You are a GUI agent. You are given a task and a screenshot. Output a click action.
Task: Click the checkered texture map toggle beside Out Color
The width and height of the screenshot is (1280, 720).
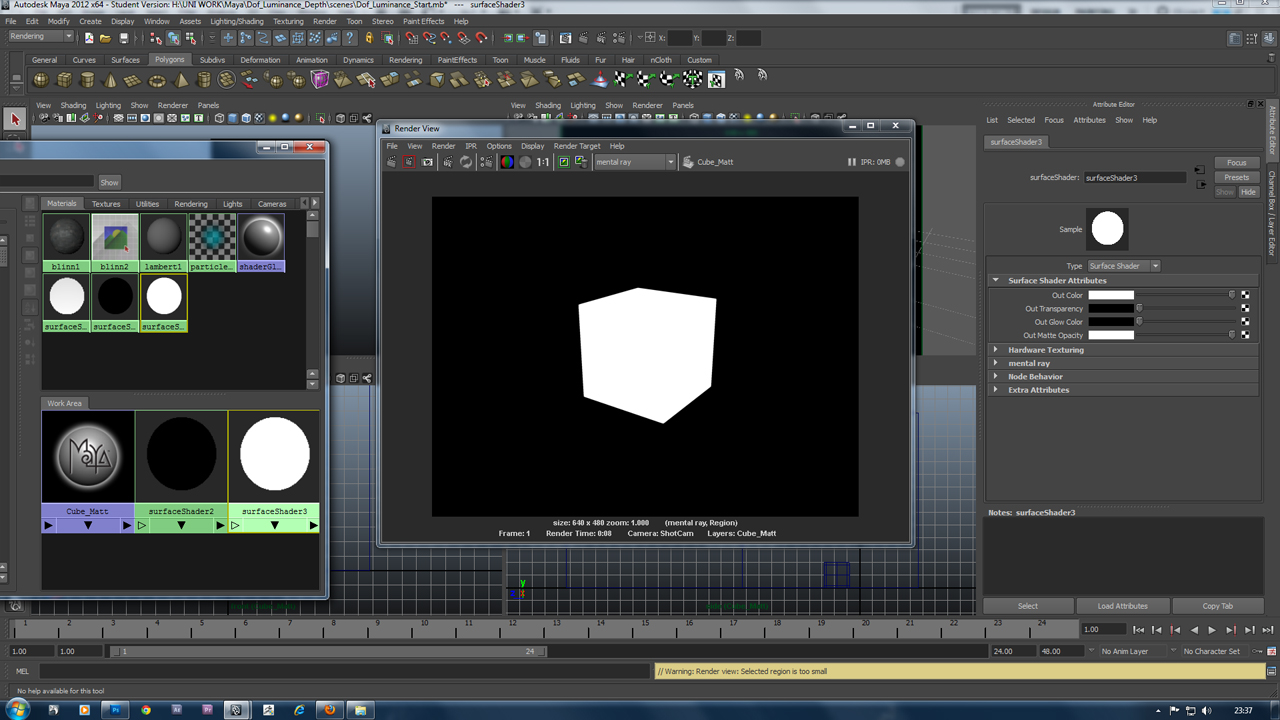point(1243,294)
